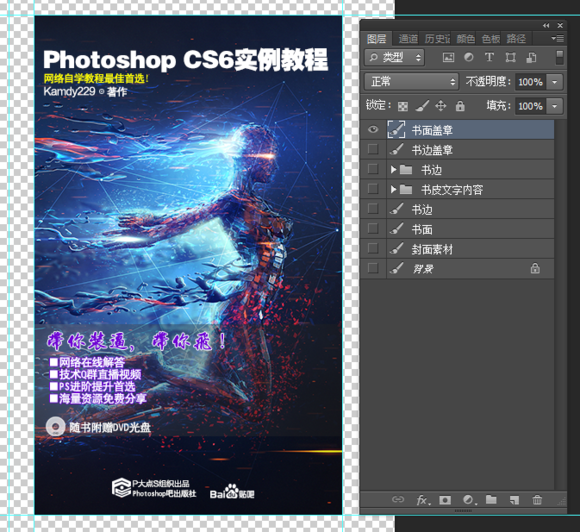580x532 pixels.
Task: Switch to the 颜色 tab
Action: tap(465, 38)
